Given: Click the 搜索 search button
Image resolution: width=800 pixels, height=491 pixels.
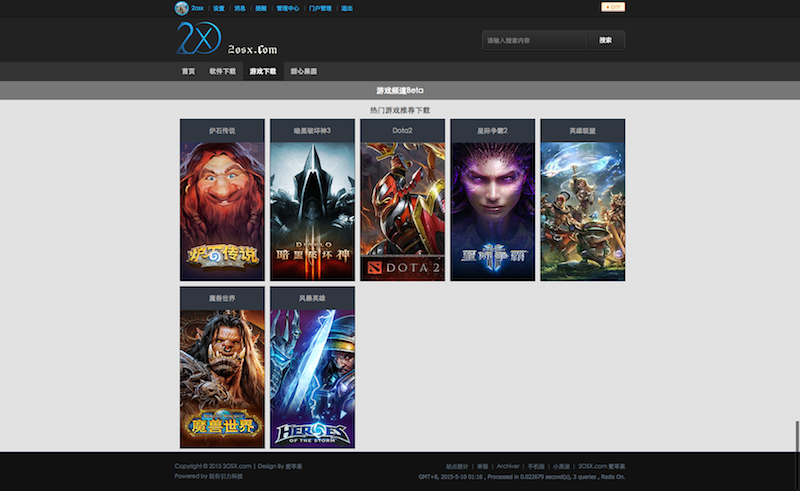Looking at the screenshot, I should [x=606, y=40].
